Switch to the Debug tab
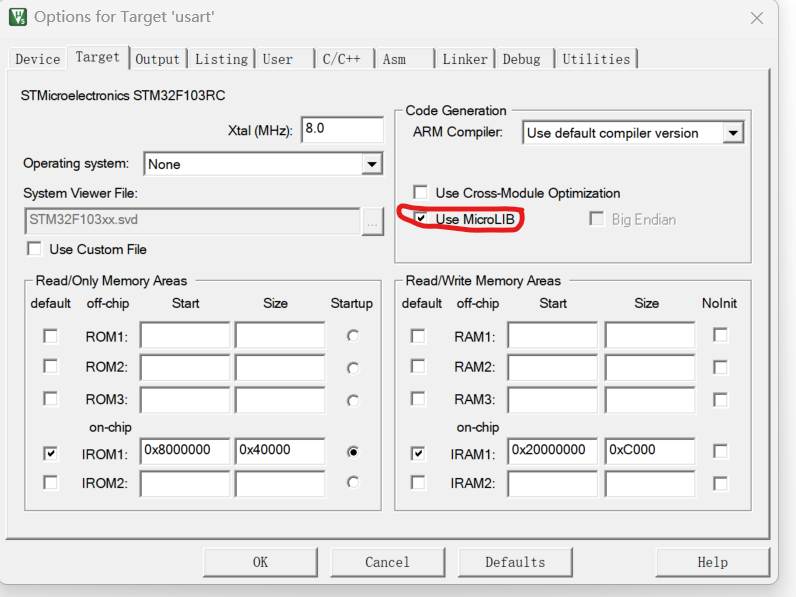The width and height of the screenshot is (796, 597). [524, 59]
